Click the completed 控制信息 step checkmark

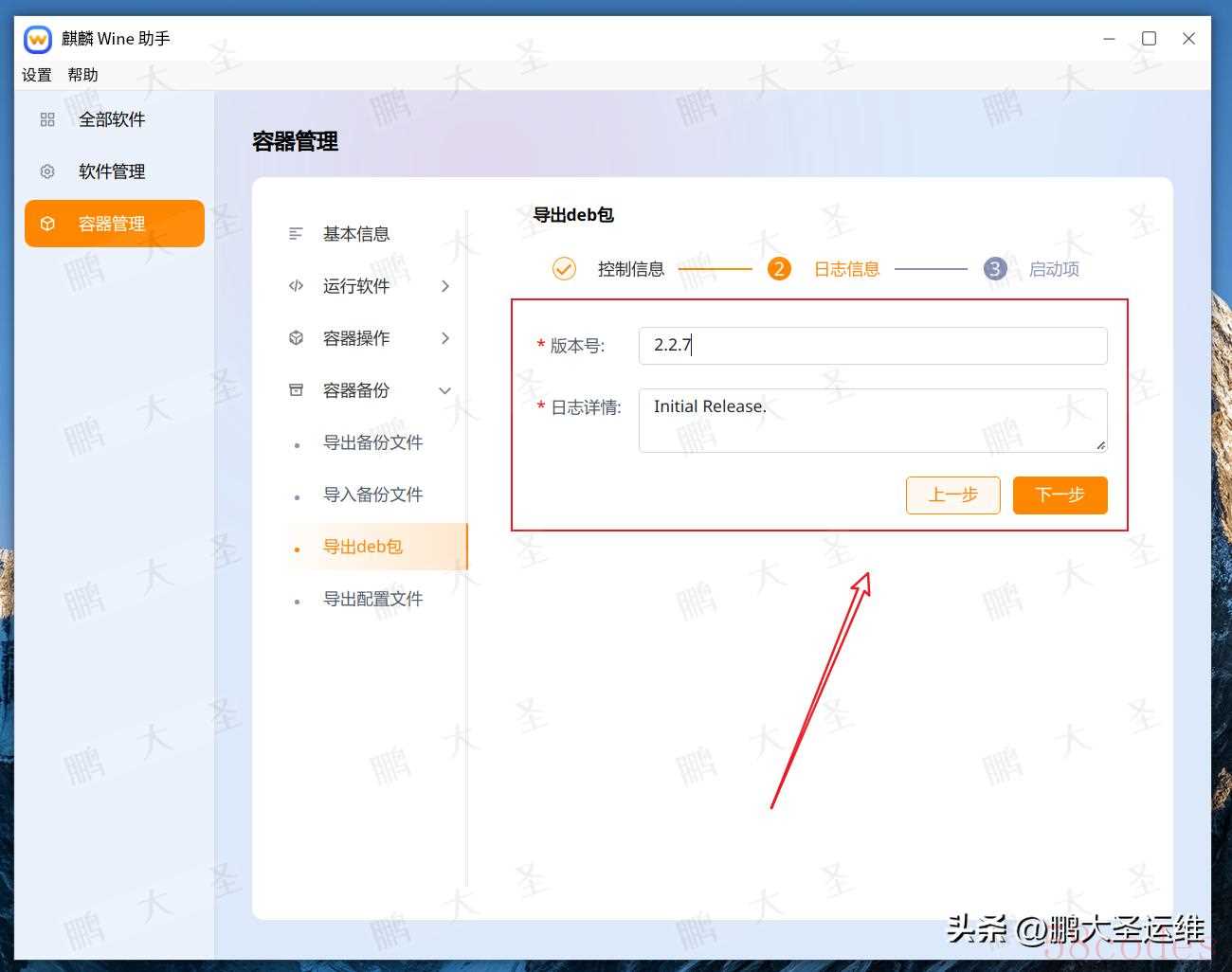point(564,269)
